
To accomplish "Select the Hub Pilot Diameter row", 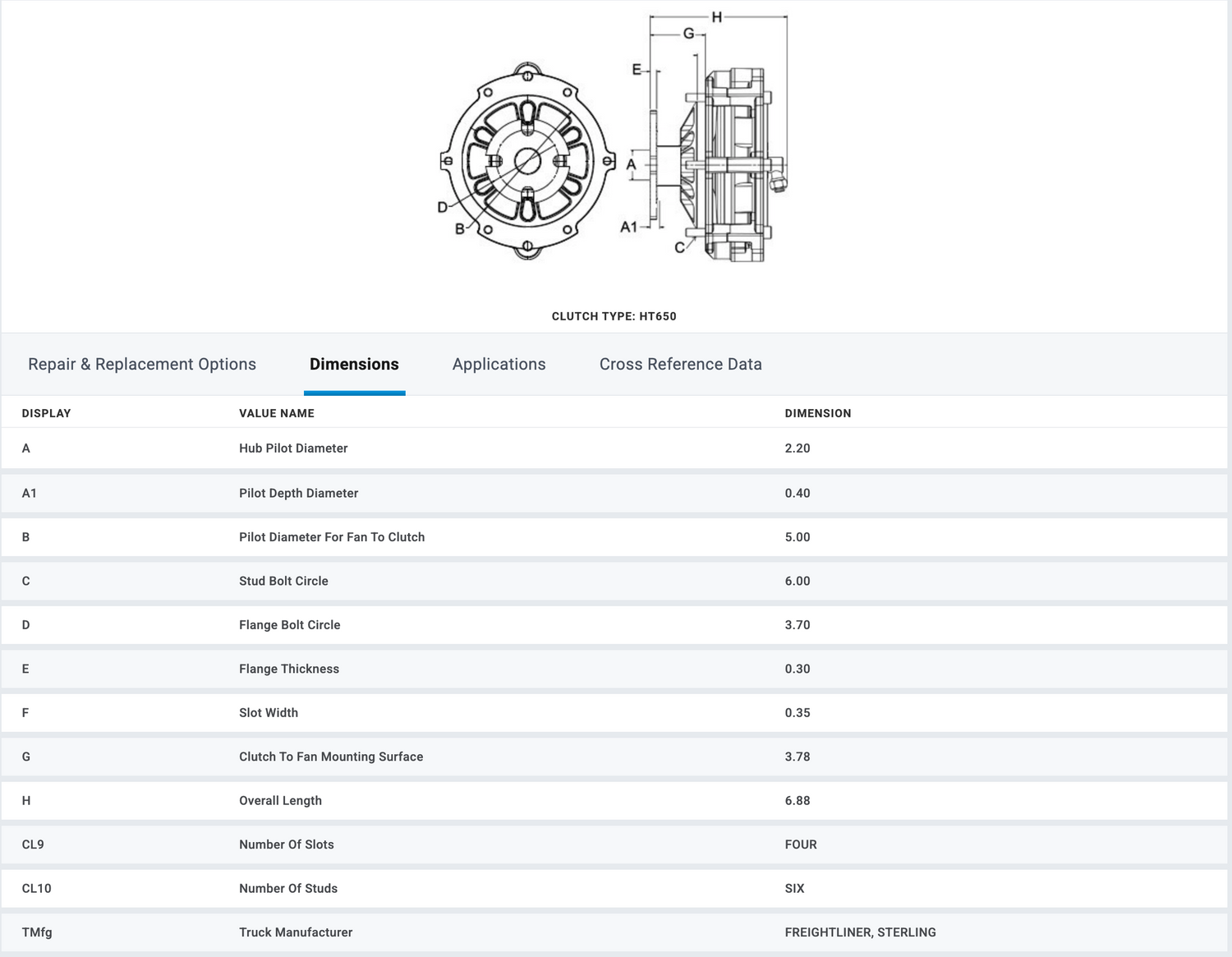I will click(x=293, y=449).
